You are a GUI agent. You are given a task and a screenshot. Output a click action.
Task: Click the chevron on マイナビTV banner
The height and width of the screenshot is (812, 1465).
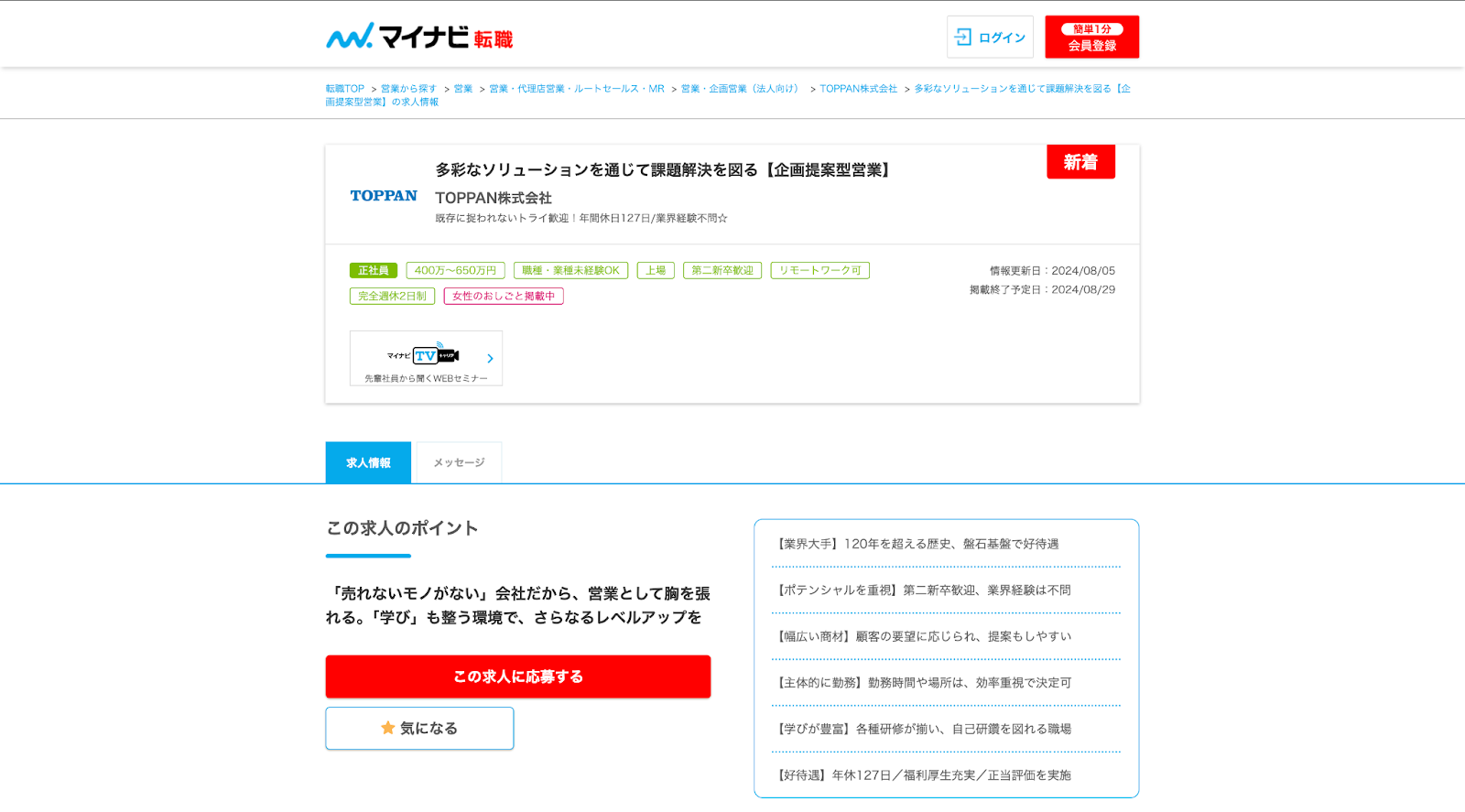490,359
